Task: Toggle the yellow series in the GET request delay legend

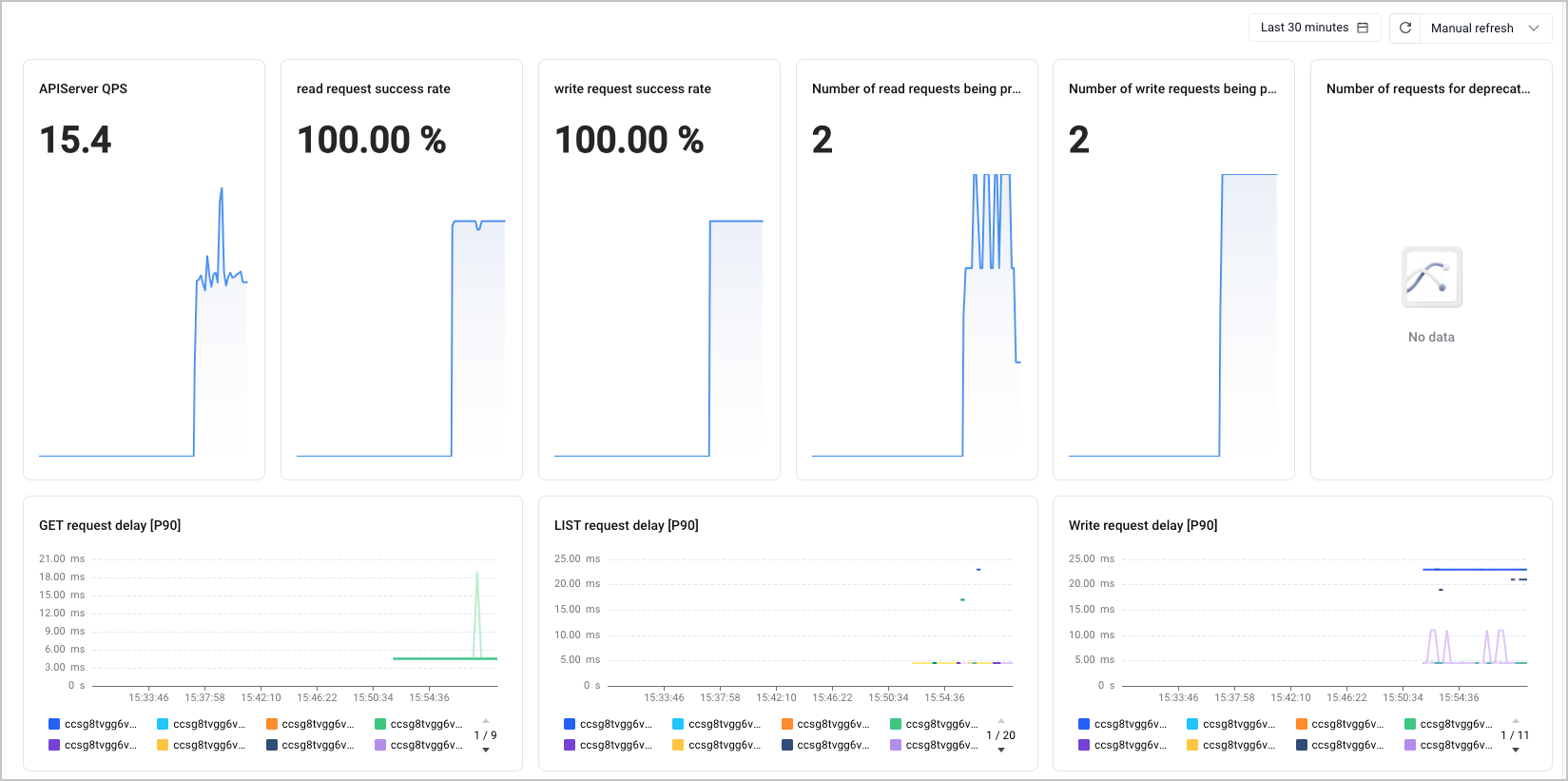Action: [x=202, y=745]
